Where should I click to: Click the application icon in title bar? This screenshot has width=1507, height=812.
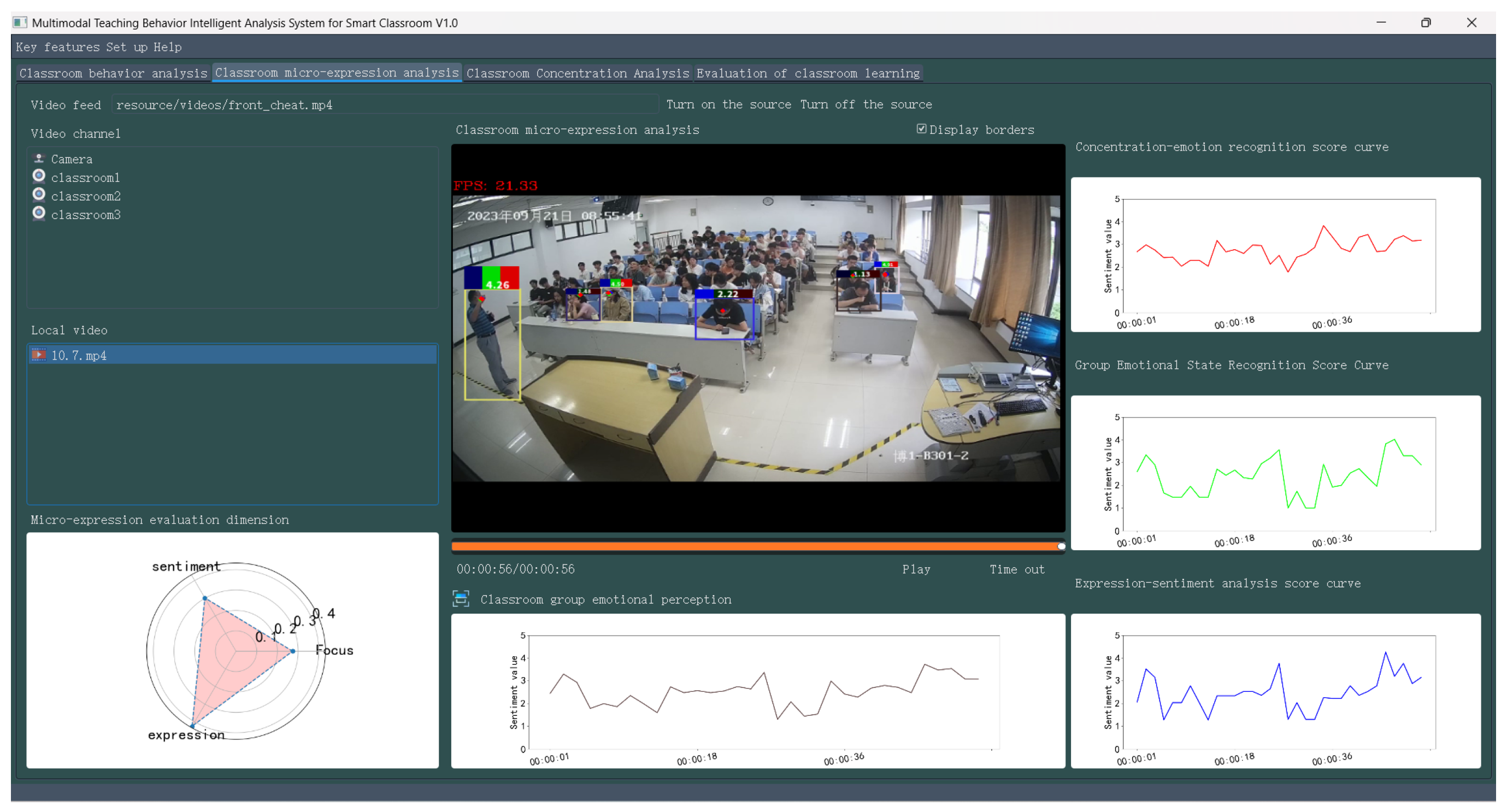[20, 22]
